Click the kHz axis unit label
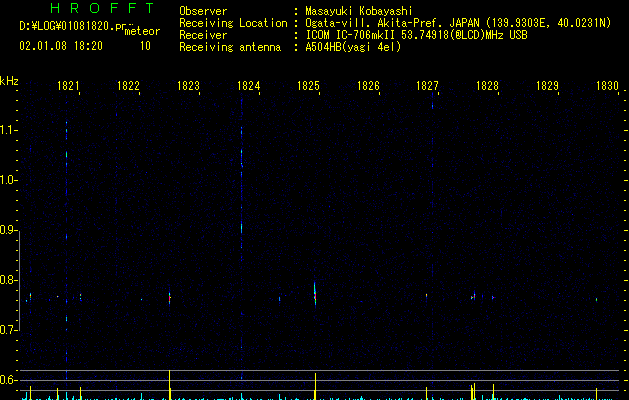Screen dimensions: 629x400 coord(9,81)
